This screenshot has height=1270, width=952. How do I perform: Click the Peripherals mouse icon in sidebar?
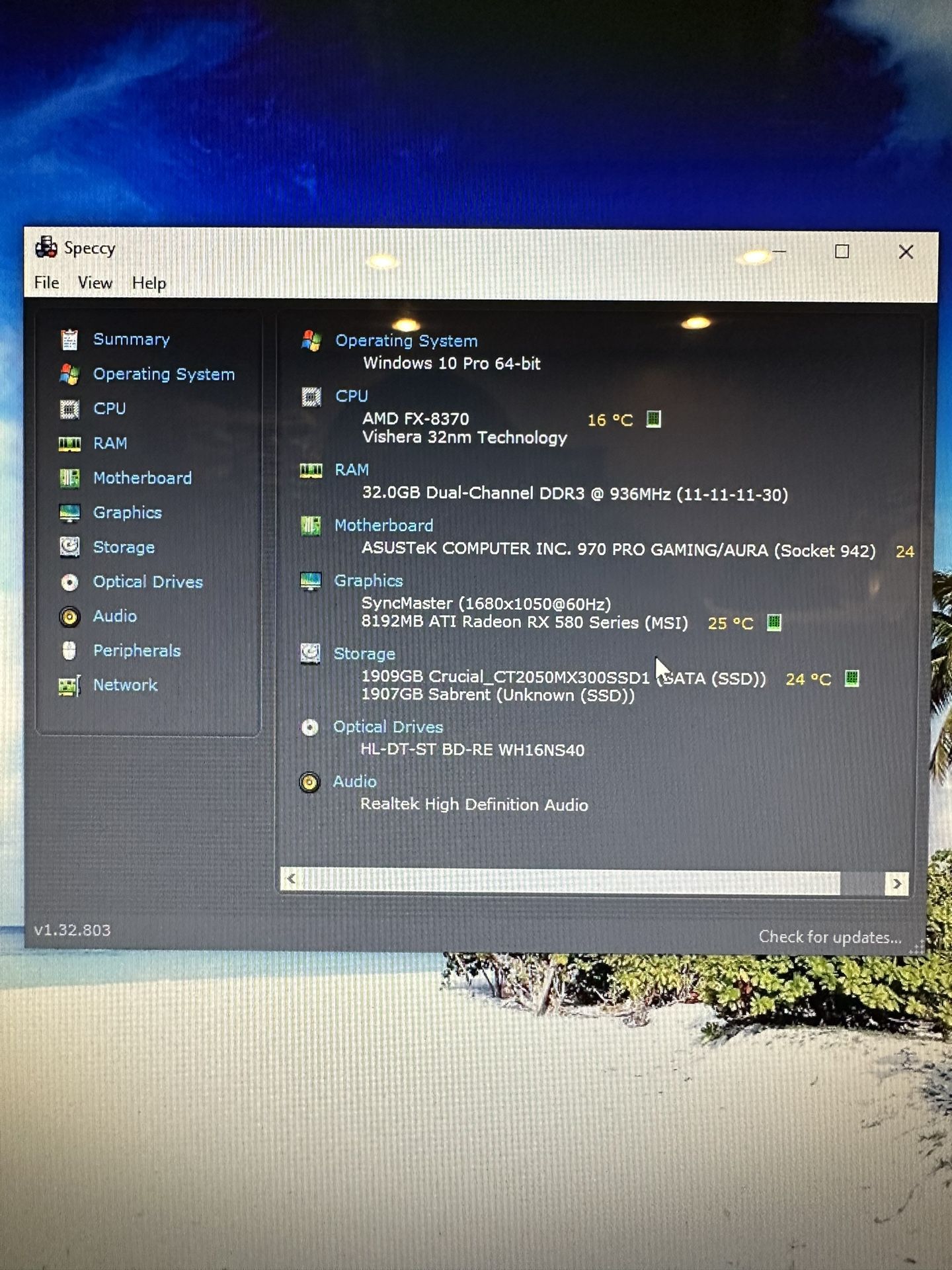[69, 651]
